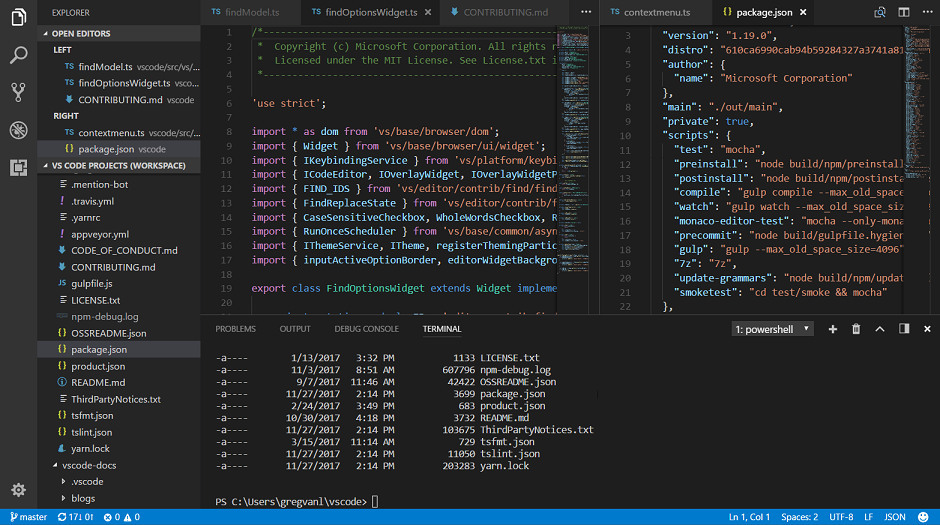Click Ln 1, Col 1 in status bar
Viewport: 940px width, 525px height.
pos(749,517)
